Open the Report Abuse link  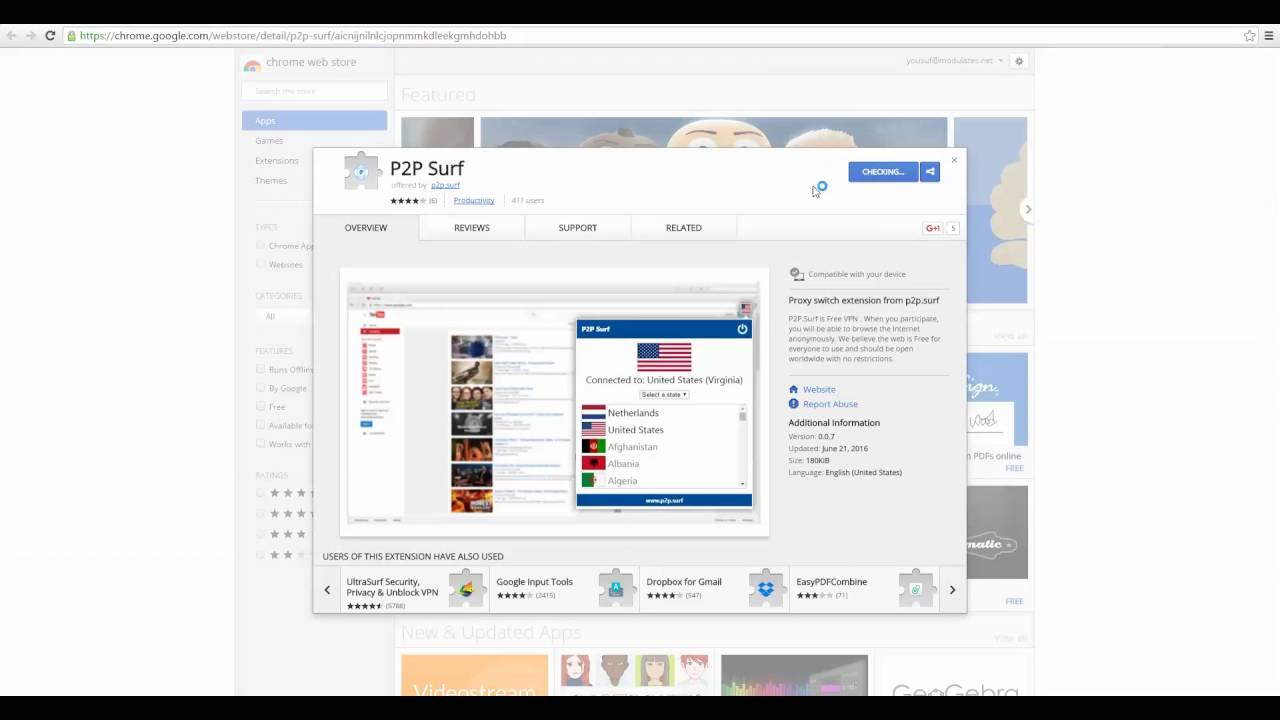tap(831, 404)
